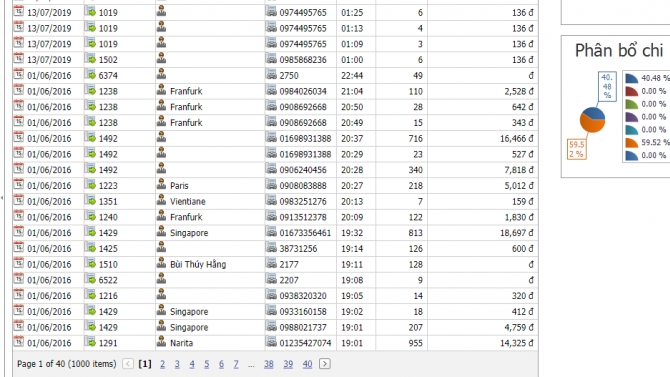The image size is (670, 377).
Task: Click extension icon beside 1425
Action: pos(90,247)
